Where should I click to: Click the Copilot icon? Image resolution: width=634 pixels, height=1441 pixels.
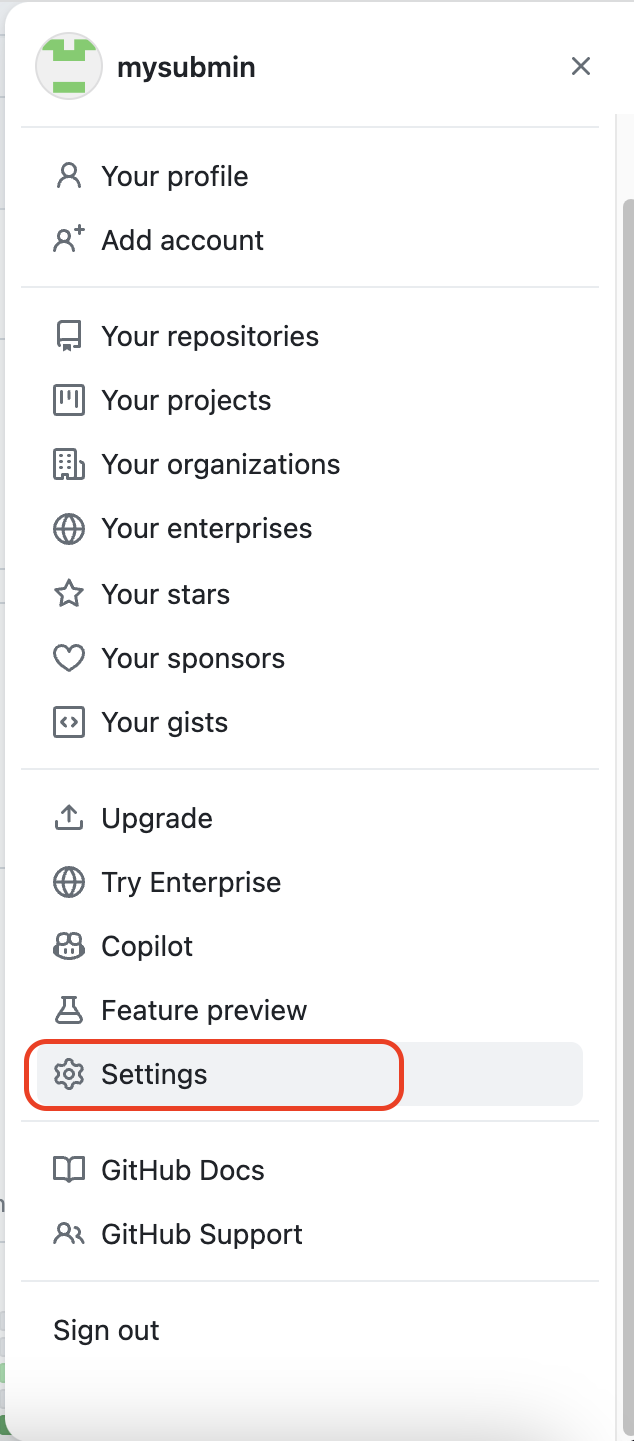68,947
